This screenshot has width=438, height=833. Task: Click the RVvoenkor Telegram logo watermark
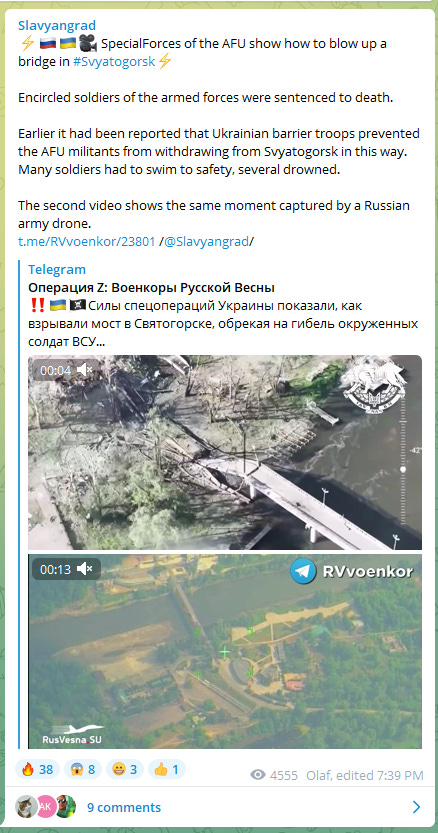point(303,572)
